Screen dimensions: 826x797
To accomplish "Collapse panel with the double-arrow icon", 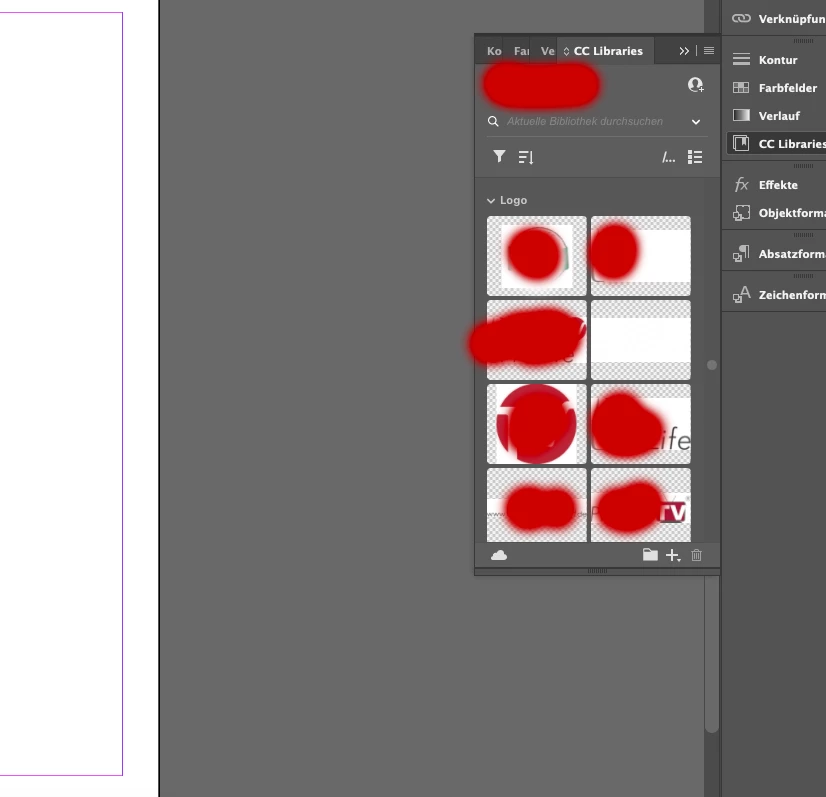I will [684, 51].
